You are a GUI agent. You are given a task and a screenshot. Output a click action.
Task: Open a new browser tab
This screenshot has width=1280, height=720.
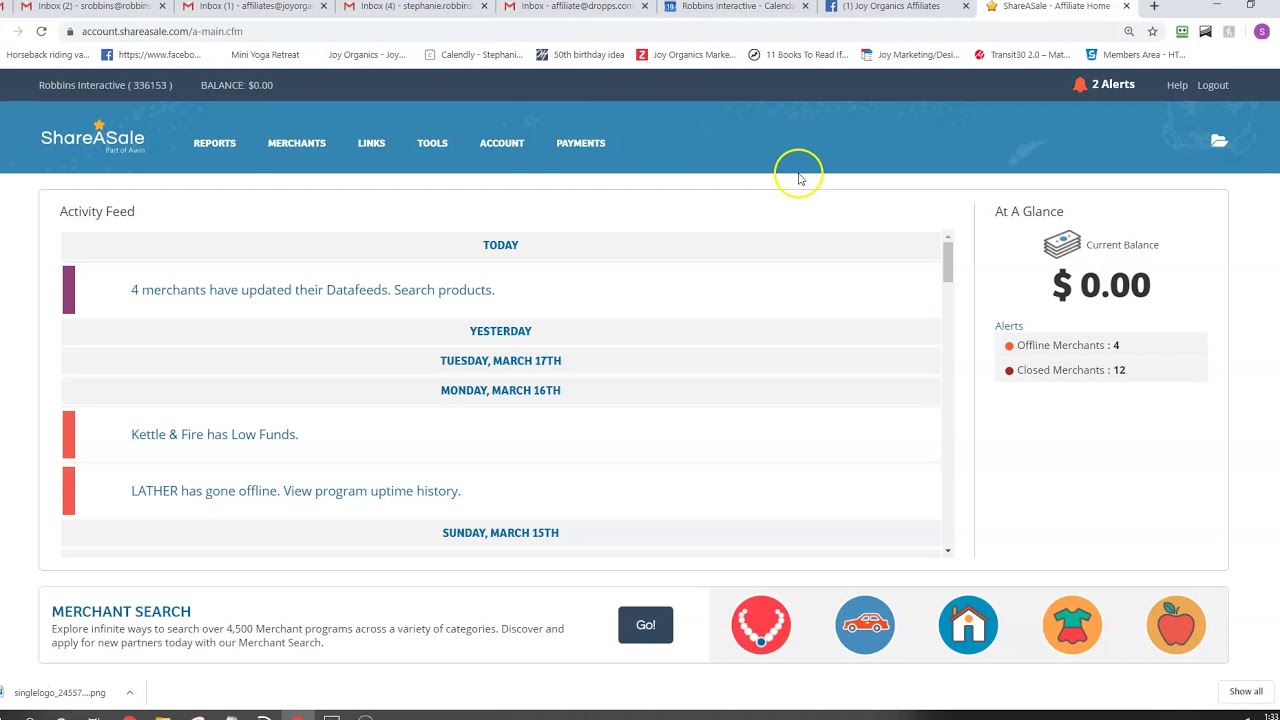(1154, 6)
